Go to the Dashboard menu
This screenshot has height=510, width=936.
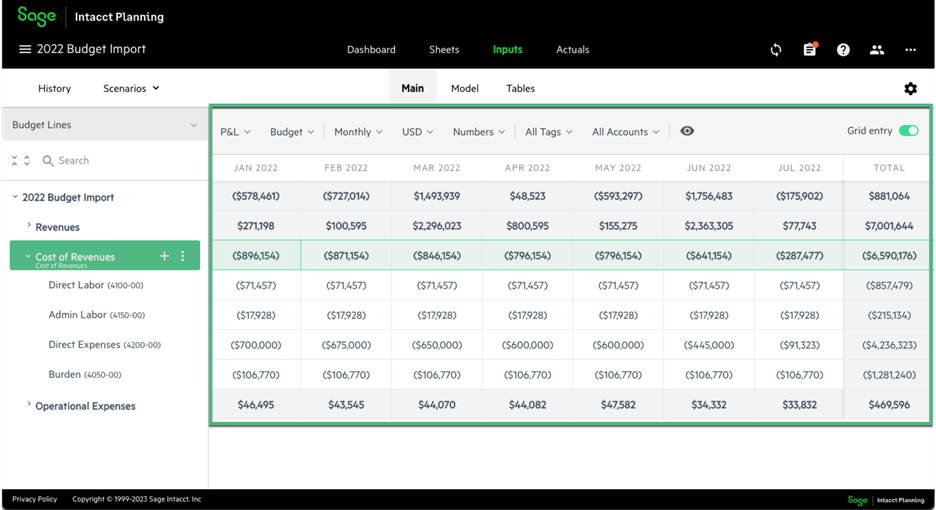[x=371, y=50]
